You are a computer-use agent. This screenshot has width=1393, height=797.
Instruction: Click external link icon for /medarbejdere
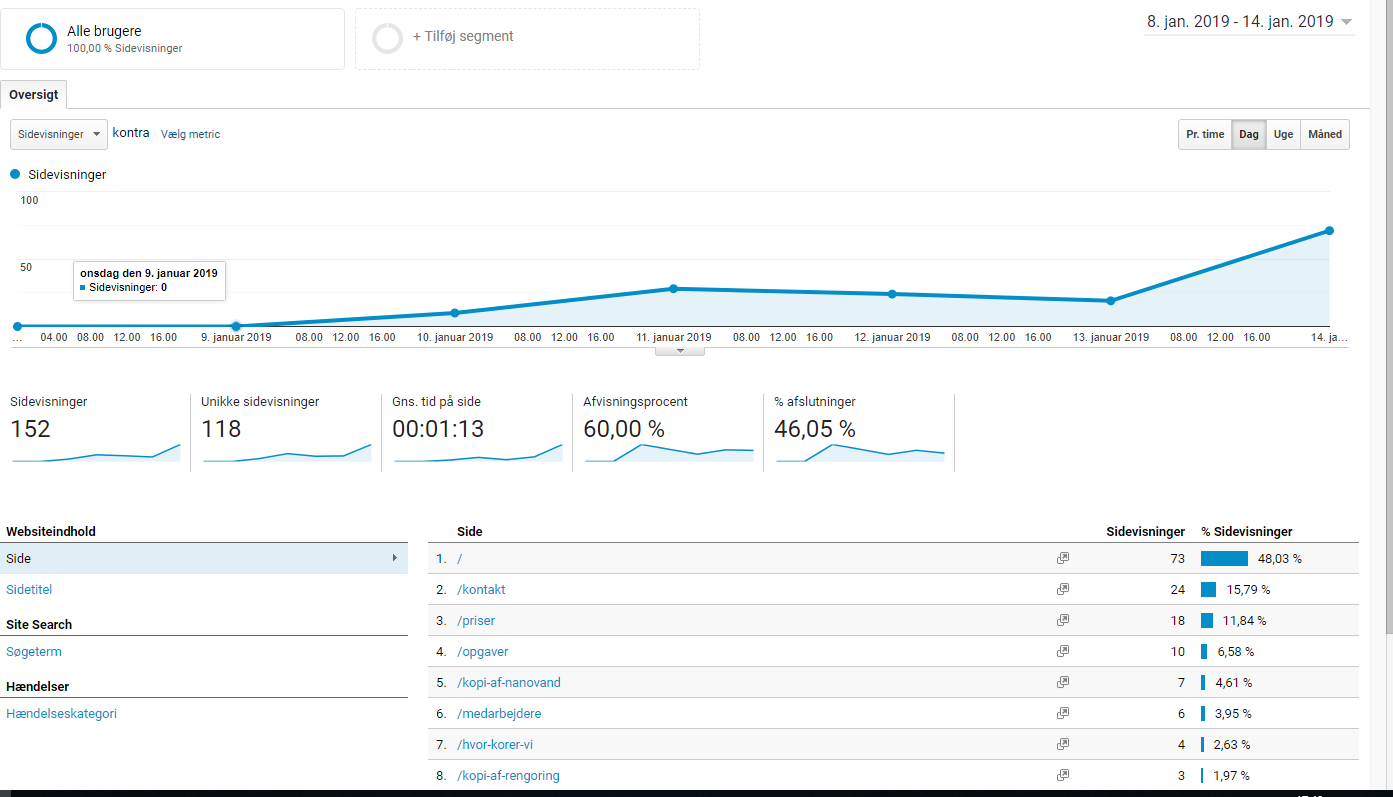pos(1063,714)
